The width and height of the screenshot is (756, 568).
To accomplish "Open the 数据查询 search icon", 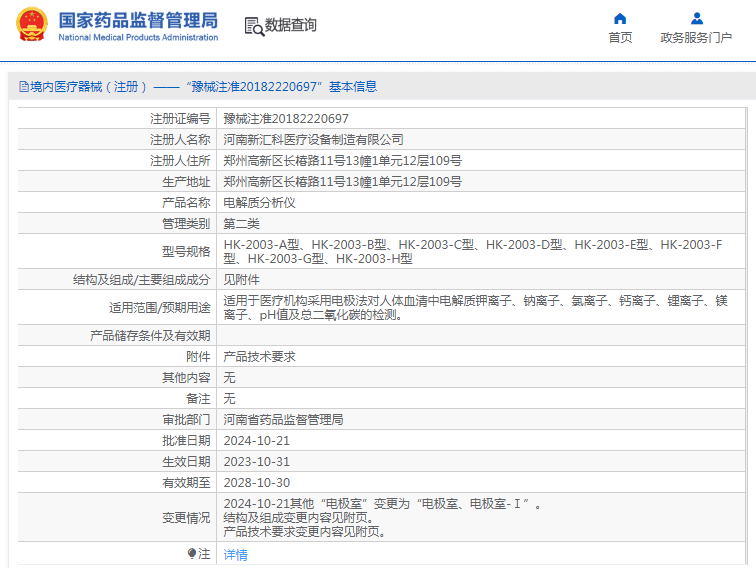I will (x=254, y=27).
